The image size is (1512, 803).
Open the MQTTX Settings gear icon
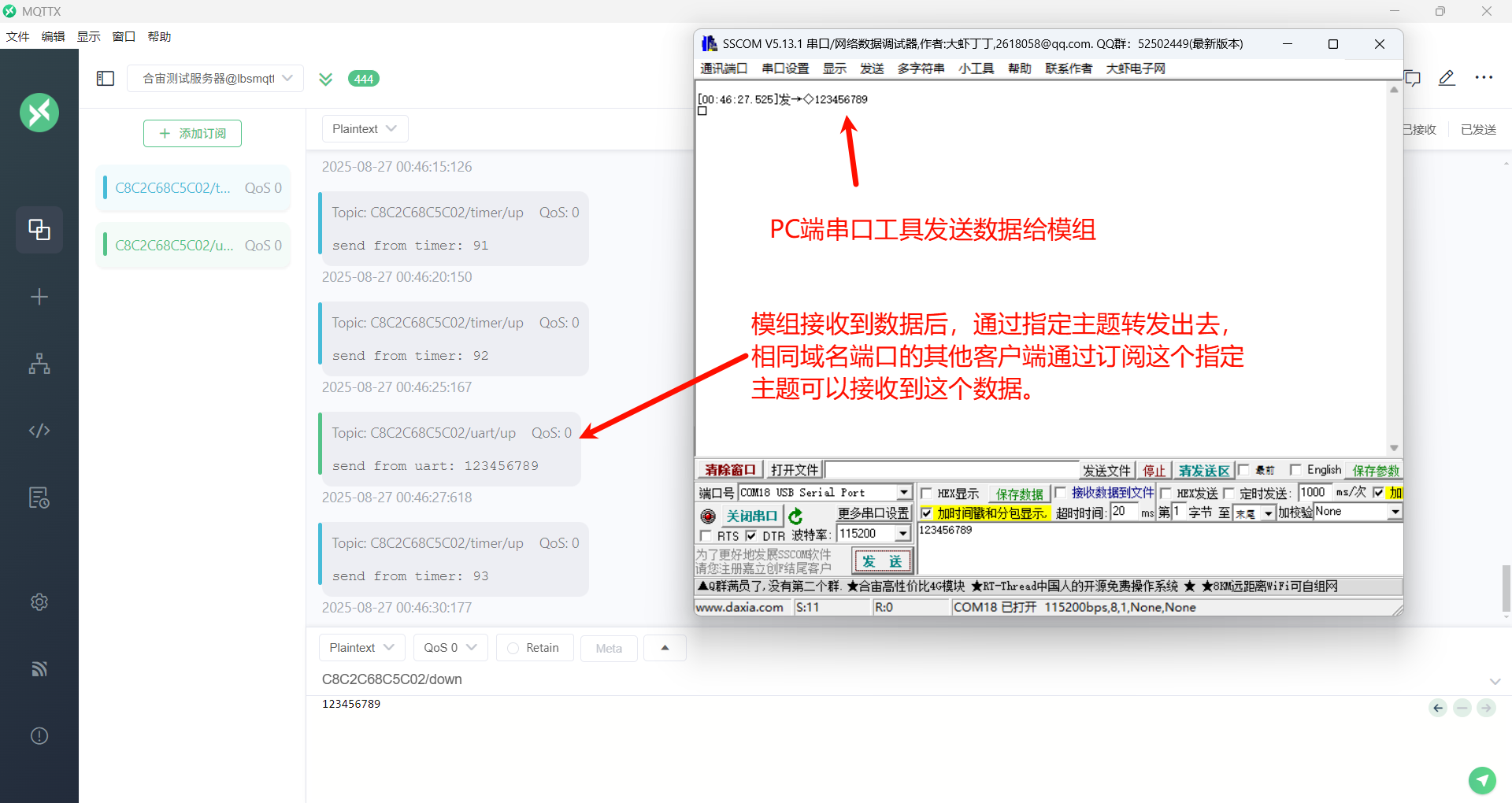tap(39, 602)
